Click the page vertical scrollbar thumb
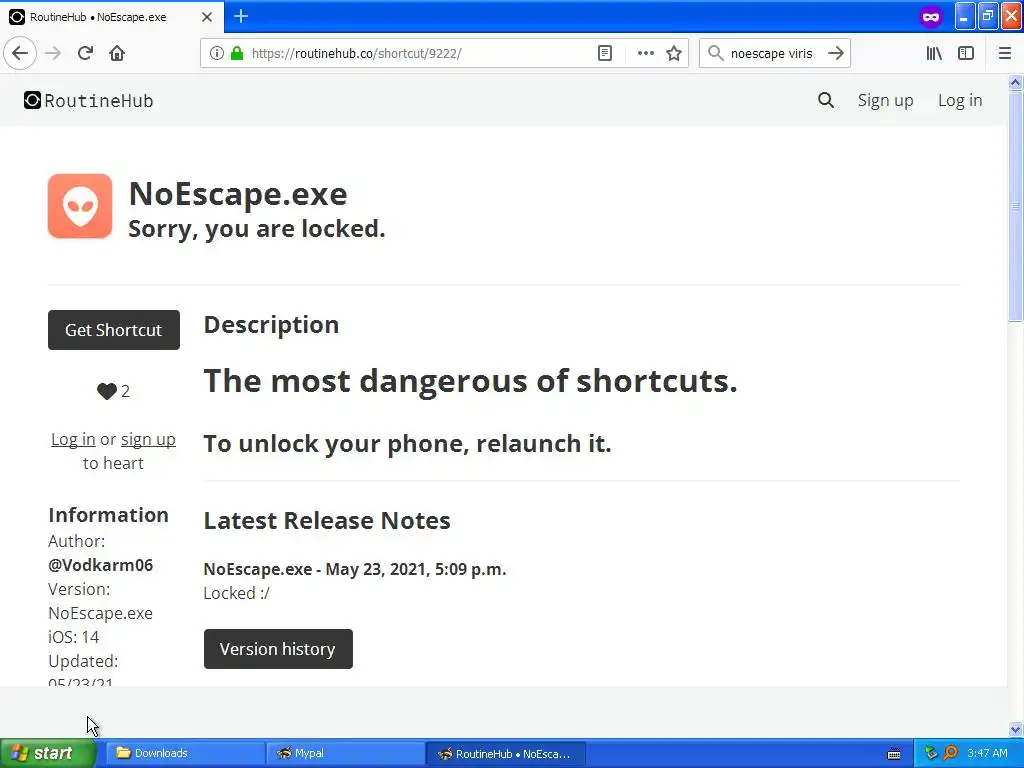 [1015, 206]
